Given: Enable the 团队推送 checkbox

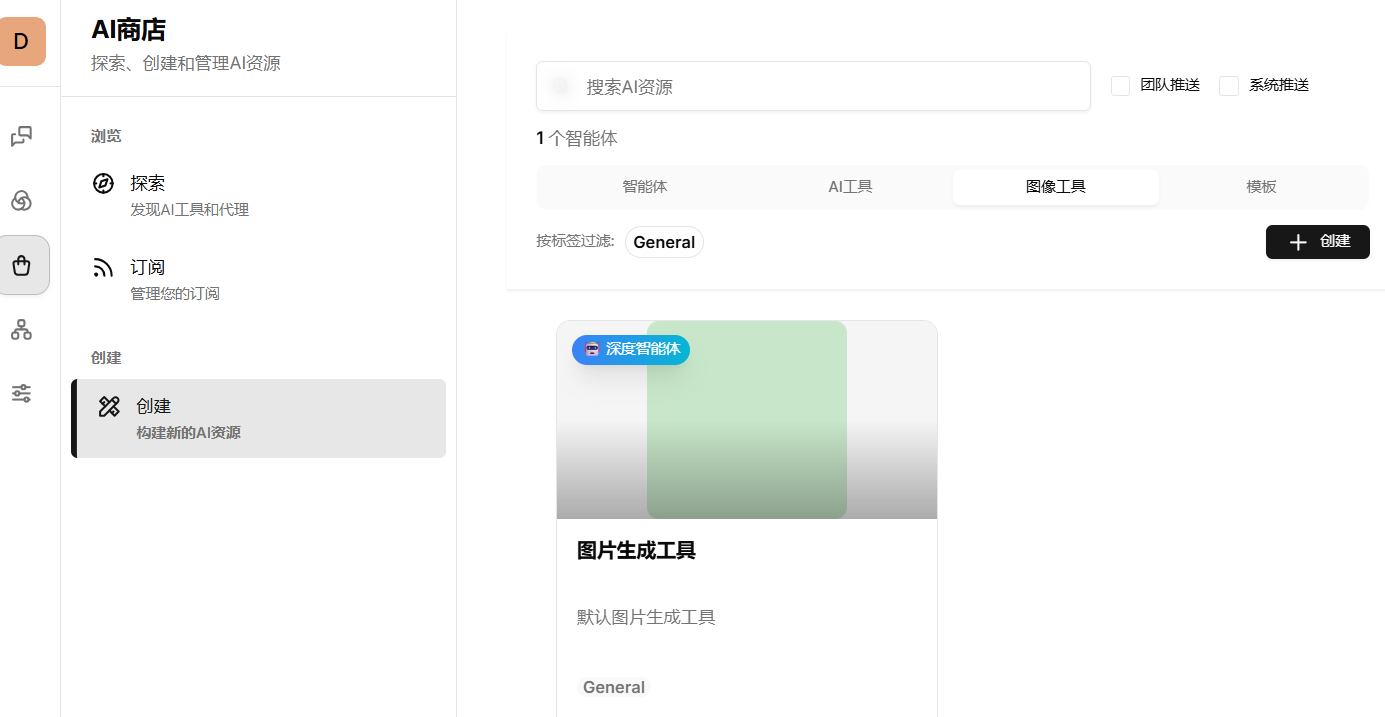Looking at the screenshot, I should coord(1120,86).
